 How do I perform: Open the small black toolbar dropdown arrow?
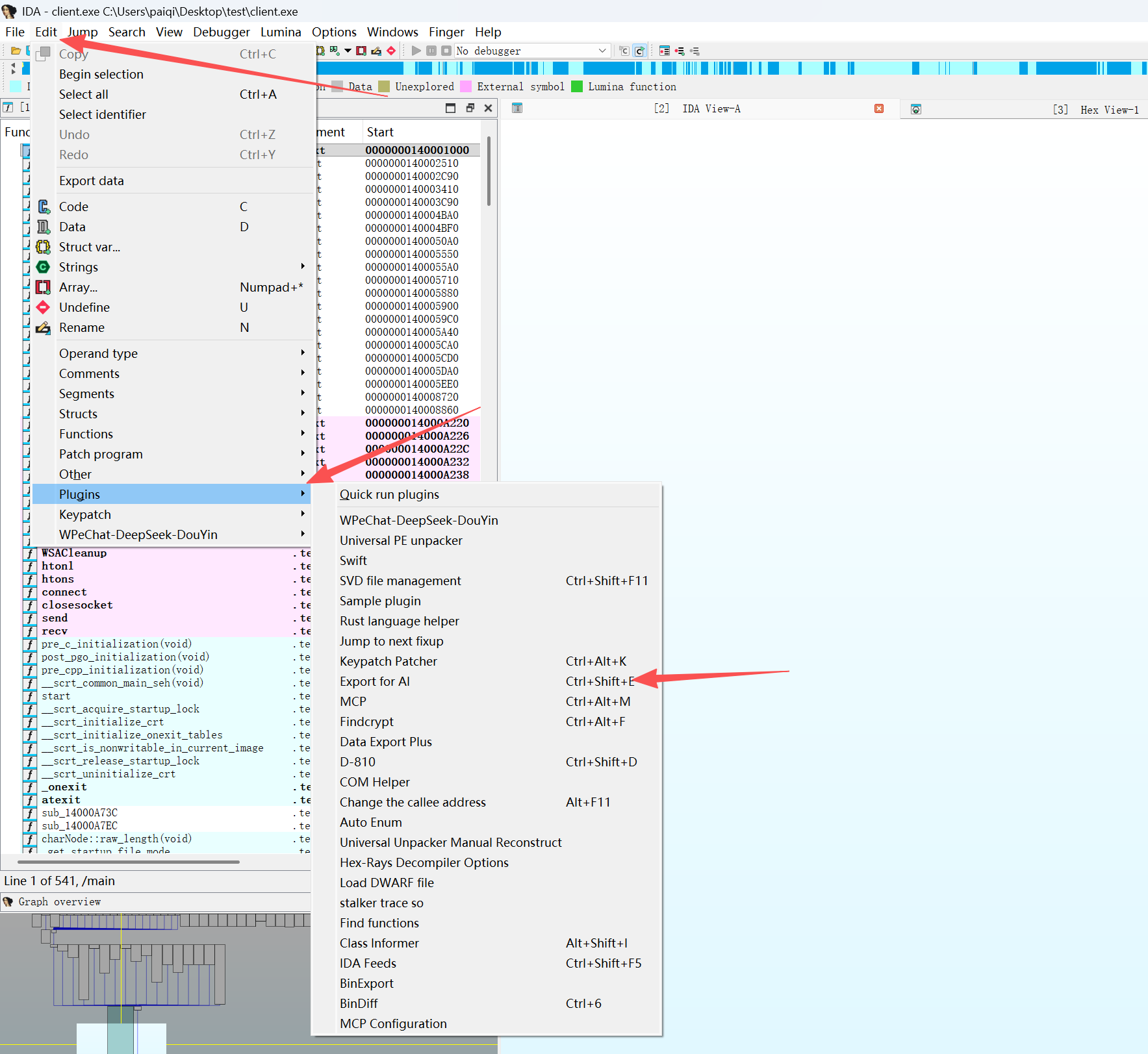pos(348,51)
